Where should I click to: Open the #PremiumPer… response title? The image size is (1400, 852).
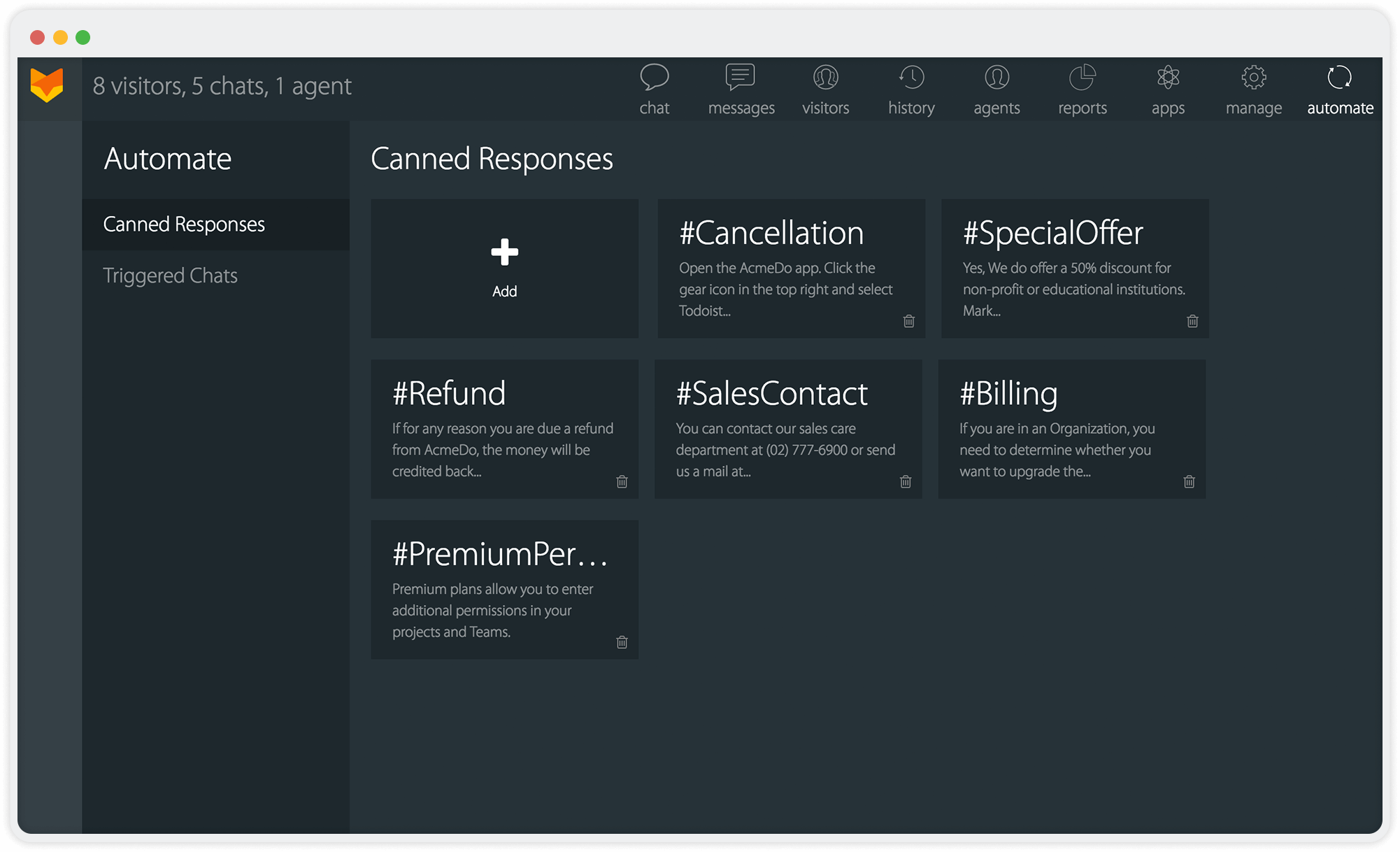click(500, 554)
